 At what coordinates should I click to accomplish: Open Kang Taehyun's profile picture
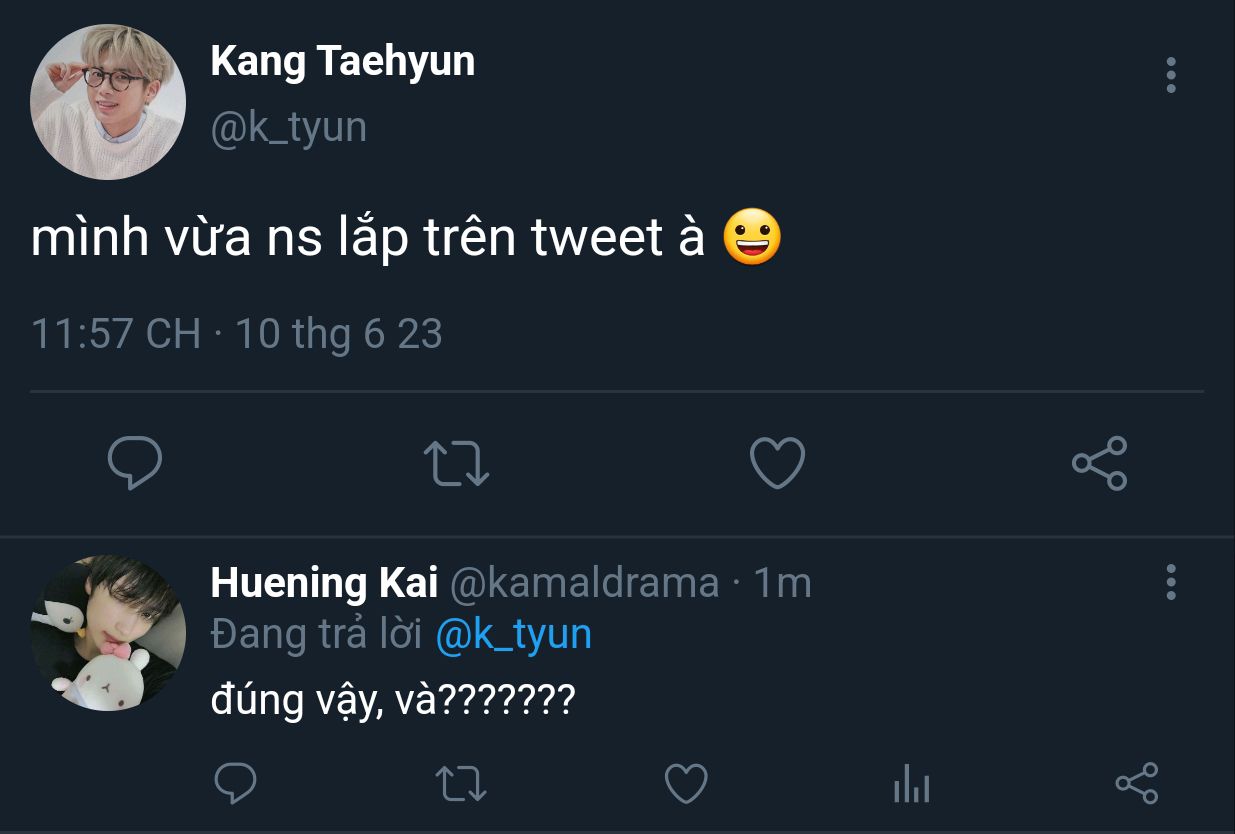(108, 102)
